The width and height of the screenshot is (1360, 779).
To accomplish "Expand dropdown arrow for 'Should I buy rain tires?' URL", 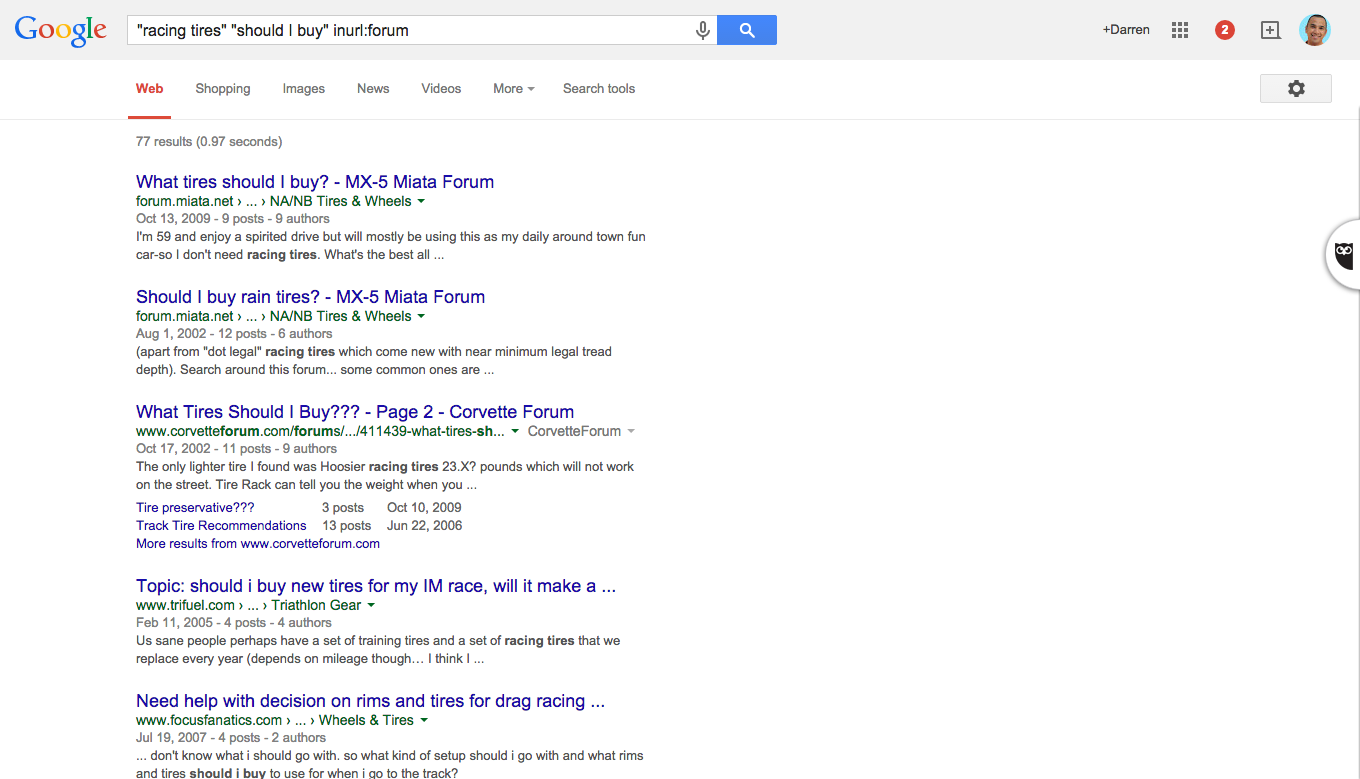I will coord(421,317).
